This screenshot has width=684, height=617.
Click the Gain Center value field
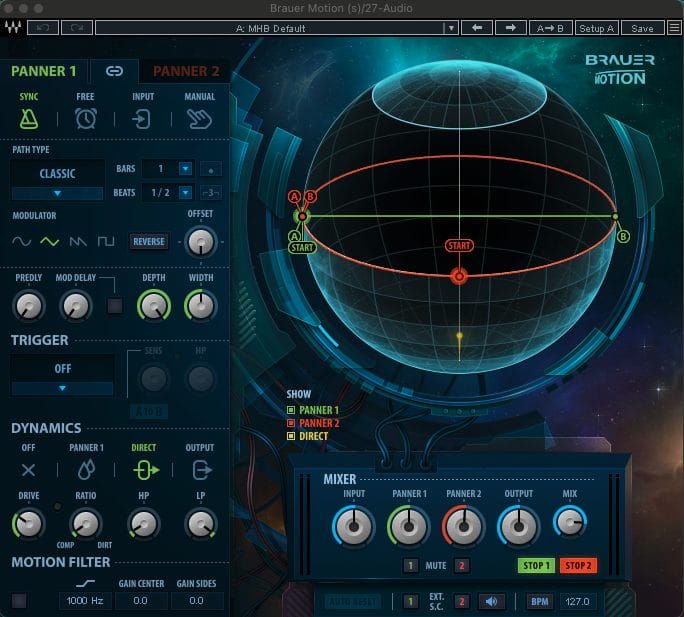pyautogui.click(x=140, y=600)
